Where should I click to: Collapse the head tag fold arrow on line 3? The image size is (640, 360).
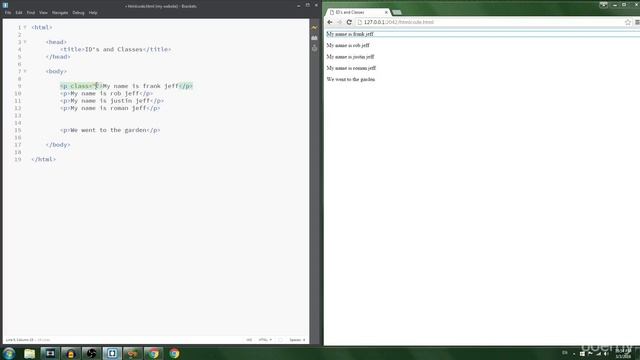[x=25, y=42]
